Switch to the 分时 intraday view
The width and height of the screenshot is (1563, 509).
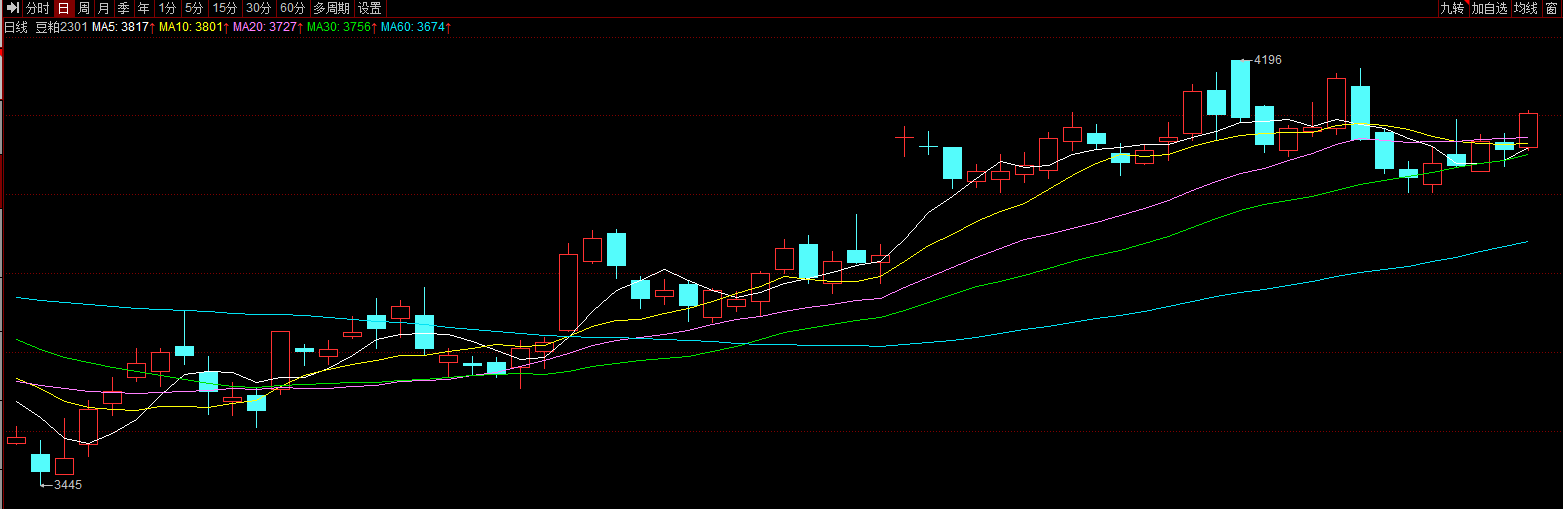[x=38, y=8]
